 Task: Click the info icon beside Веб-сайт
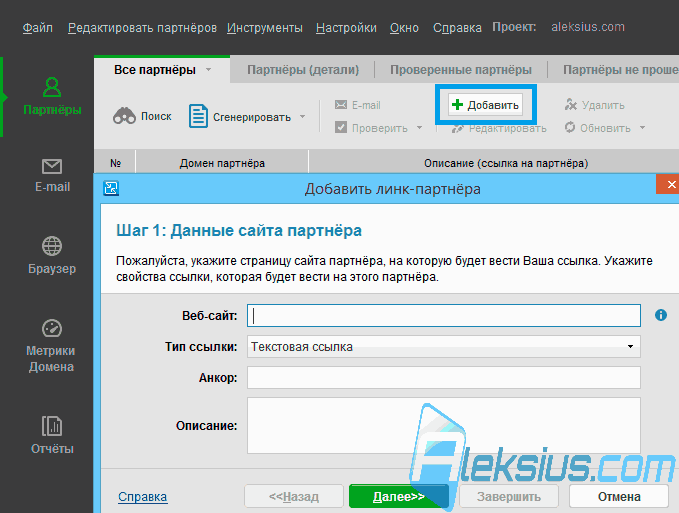[661, 315]
